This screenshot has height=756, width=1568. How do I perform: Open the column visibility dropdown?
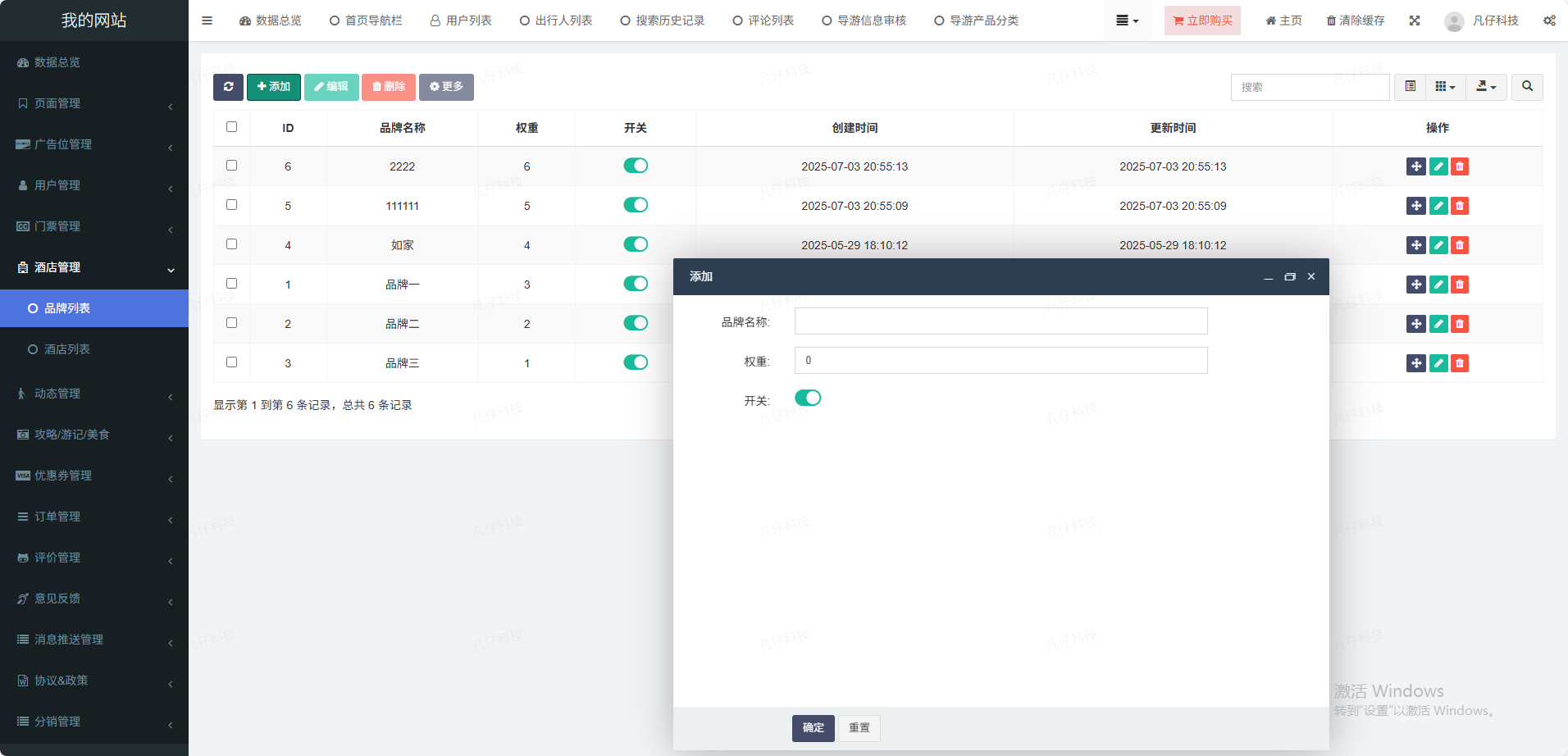click(x=1445, y=87)
